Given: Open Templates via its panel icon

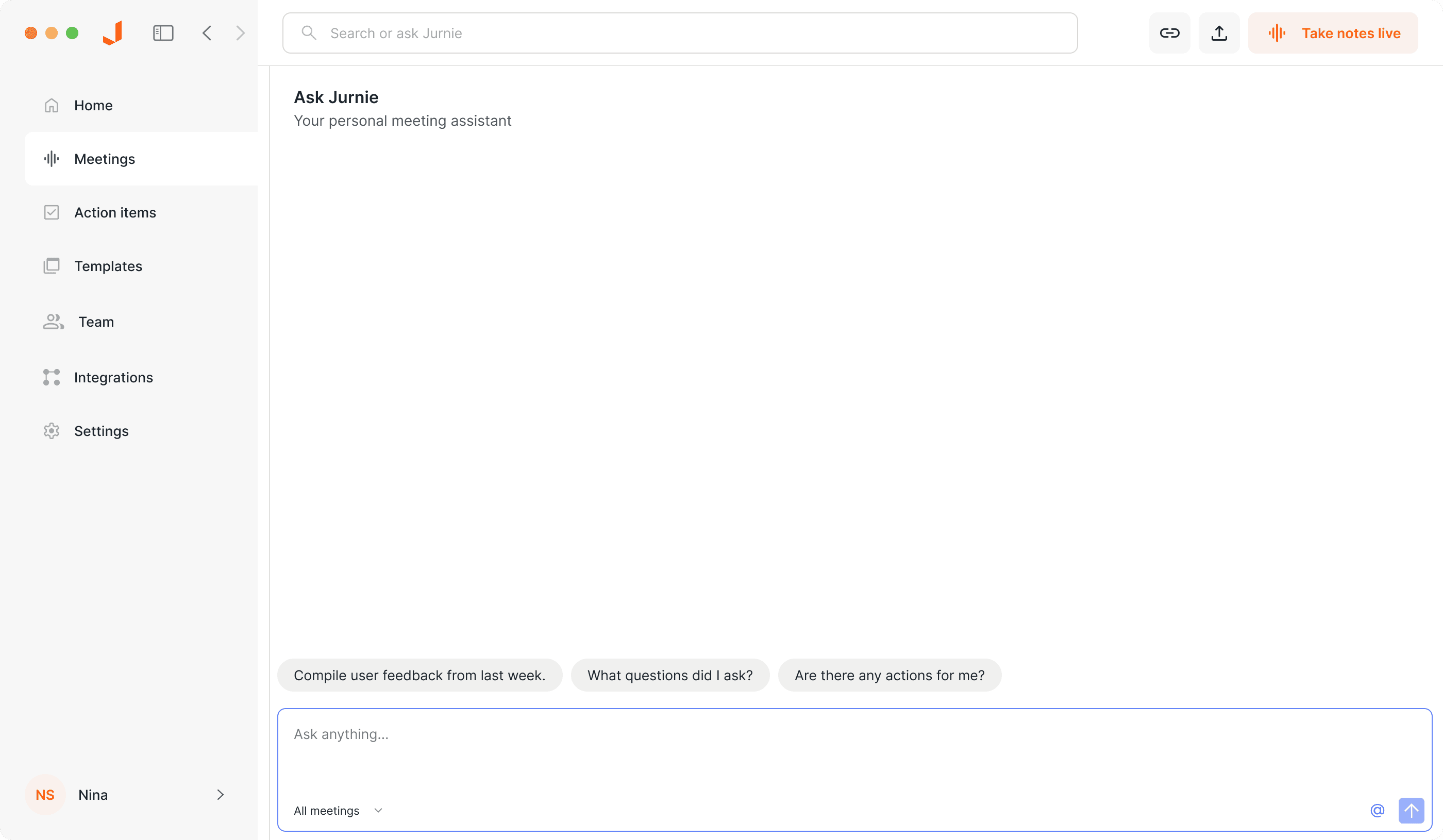Looking at the screenshot, I should point(52,266).
